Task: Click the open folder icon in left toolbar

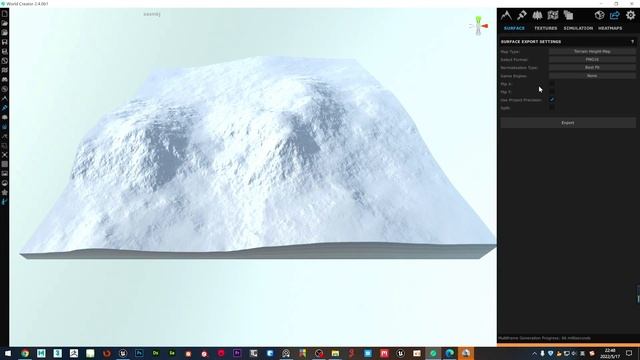Action: coord(4,23)
